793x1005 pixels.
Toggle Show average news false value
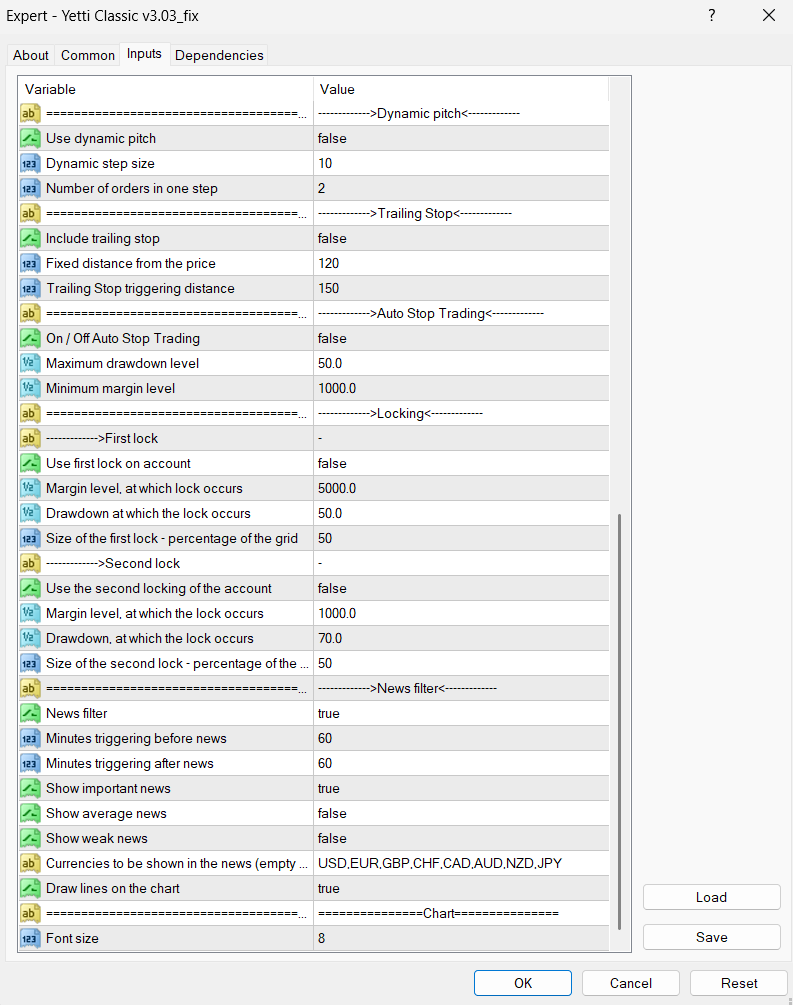coord(460,813)
